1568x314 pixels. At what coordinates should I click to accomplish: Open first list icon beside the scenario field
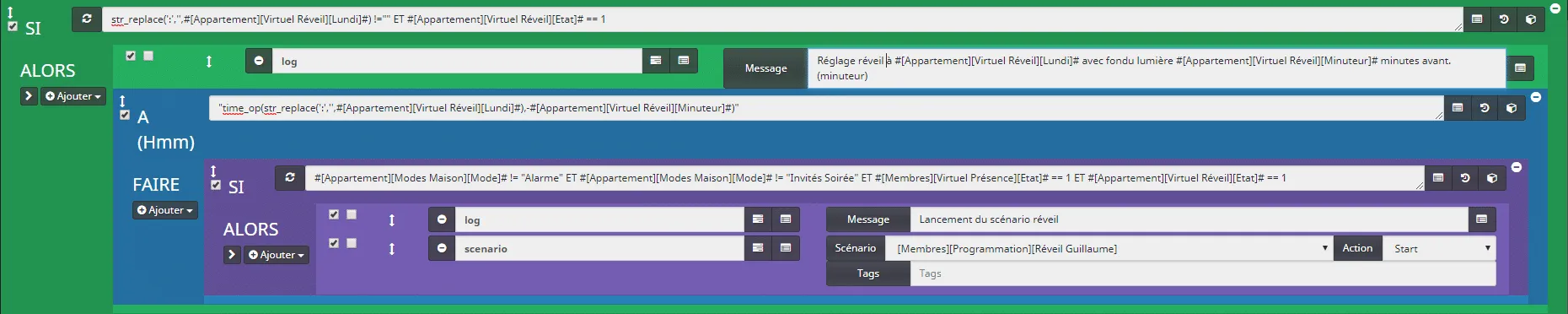point(758,248)
